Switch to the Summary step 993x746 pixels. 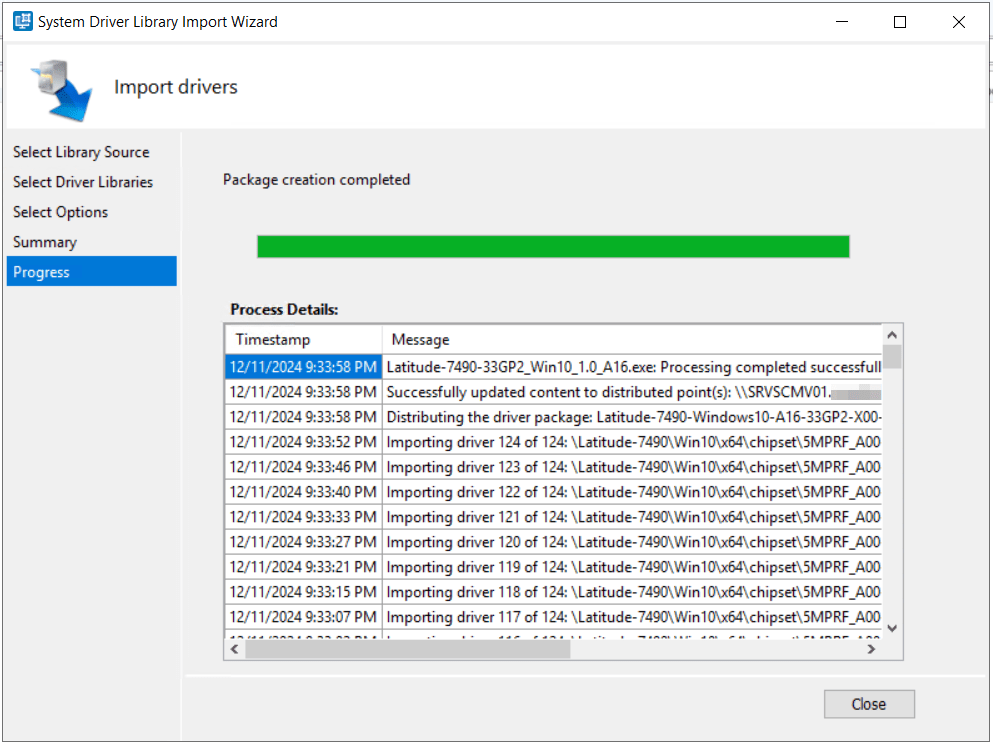click(45, 242)
